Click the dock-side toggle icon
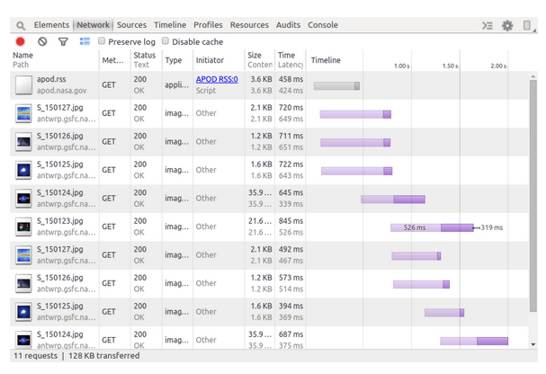Screen dimensions: 546x374 click(x=527, y=25)
